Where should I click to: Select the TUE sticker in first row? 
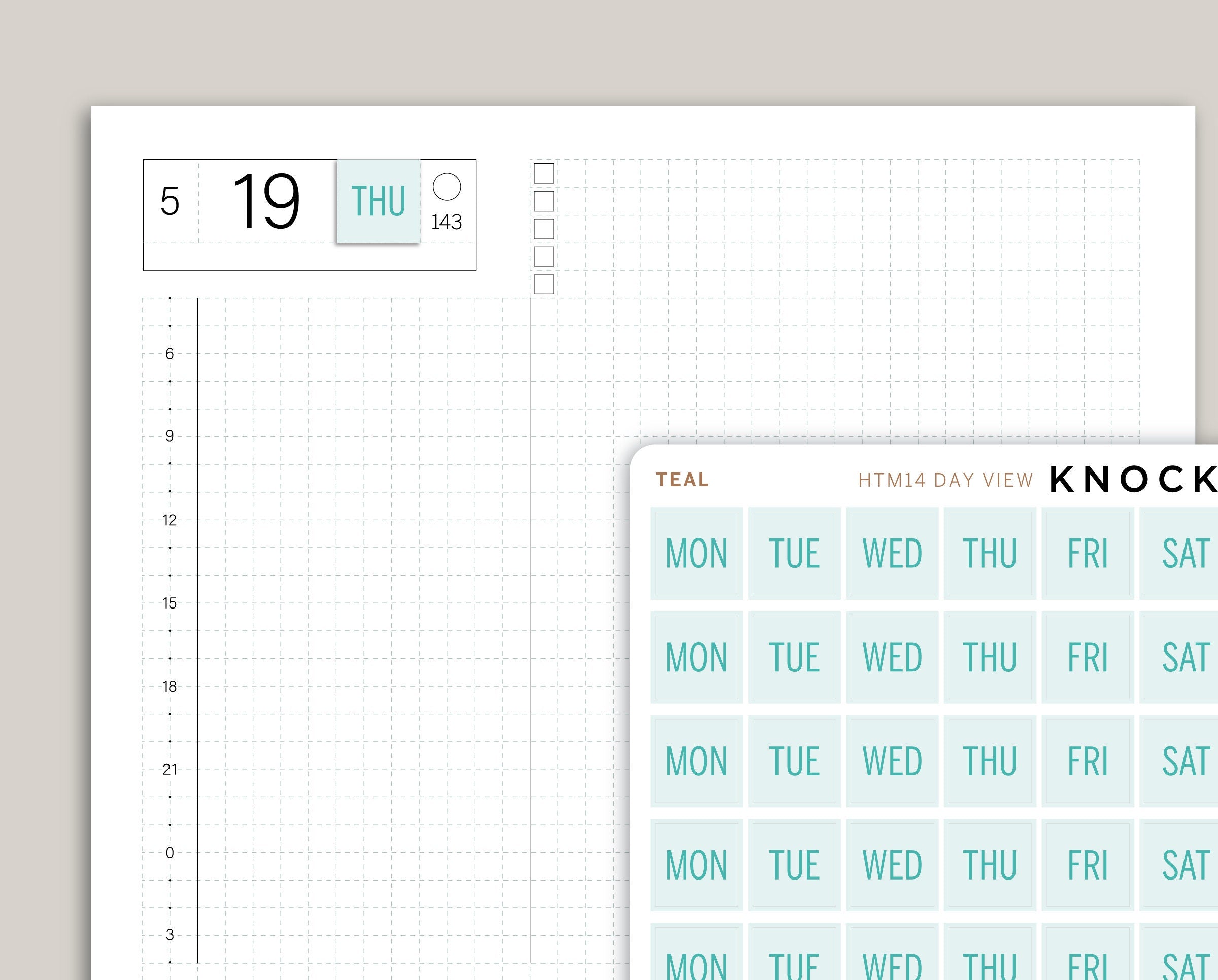pos(794,554)
